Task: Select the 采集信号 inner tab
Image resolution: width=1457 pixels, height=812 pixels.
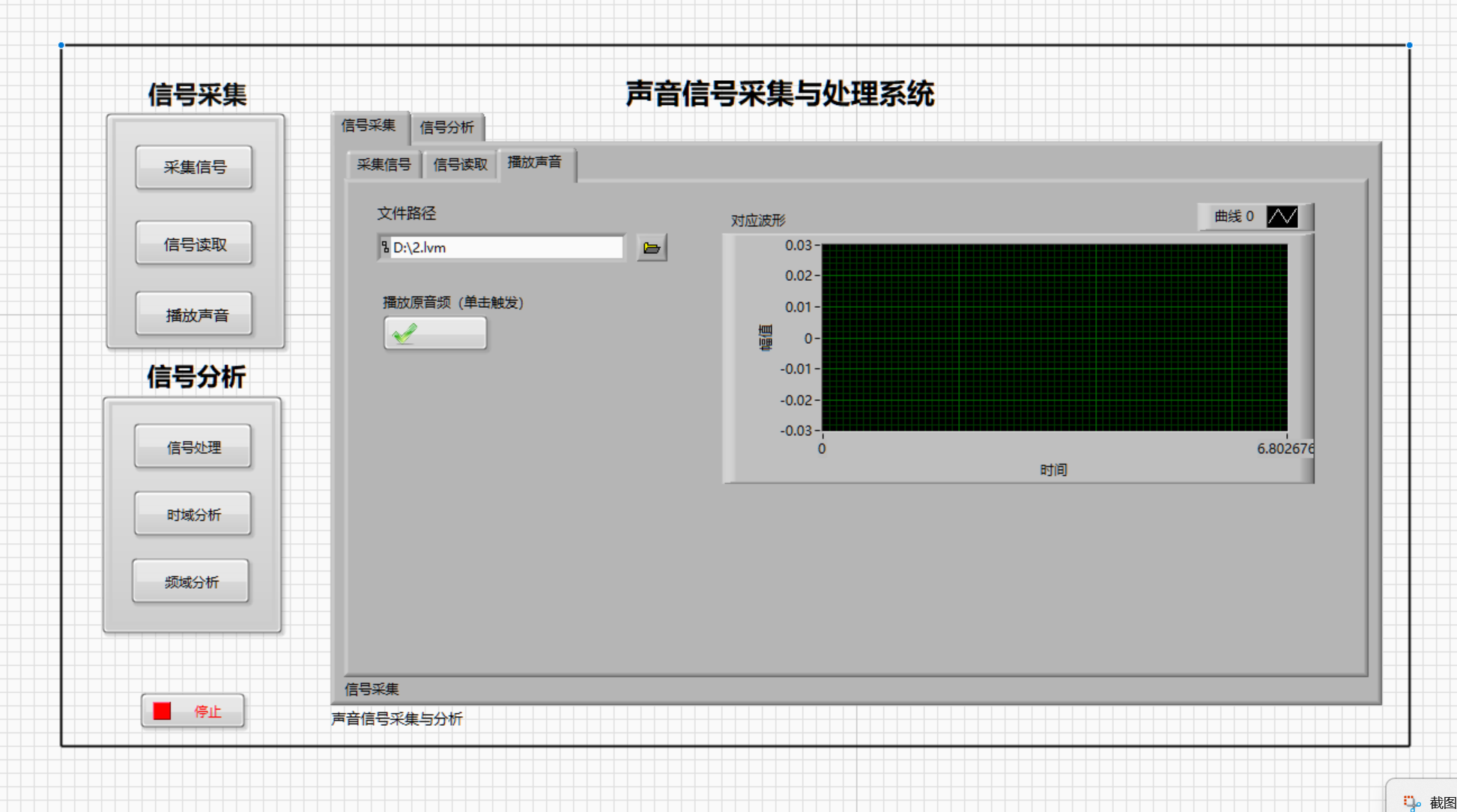Action: click(x=384, y=165)
